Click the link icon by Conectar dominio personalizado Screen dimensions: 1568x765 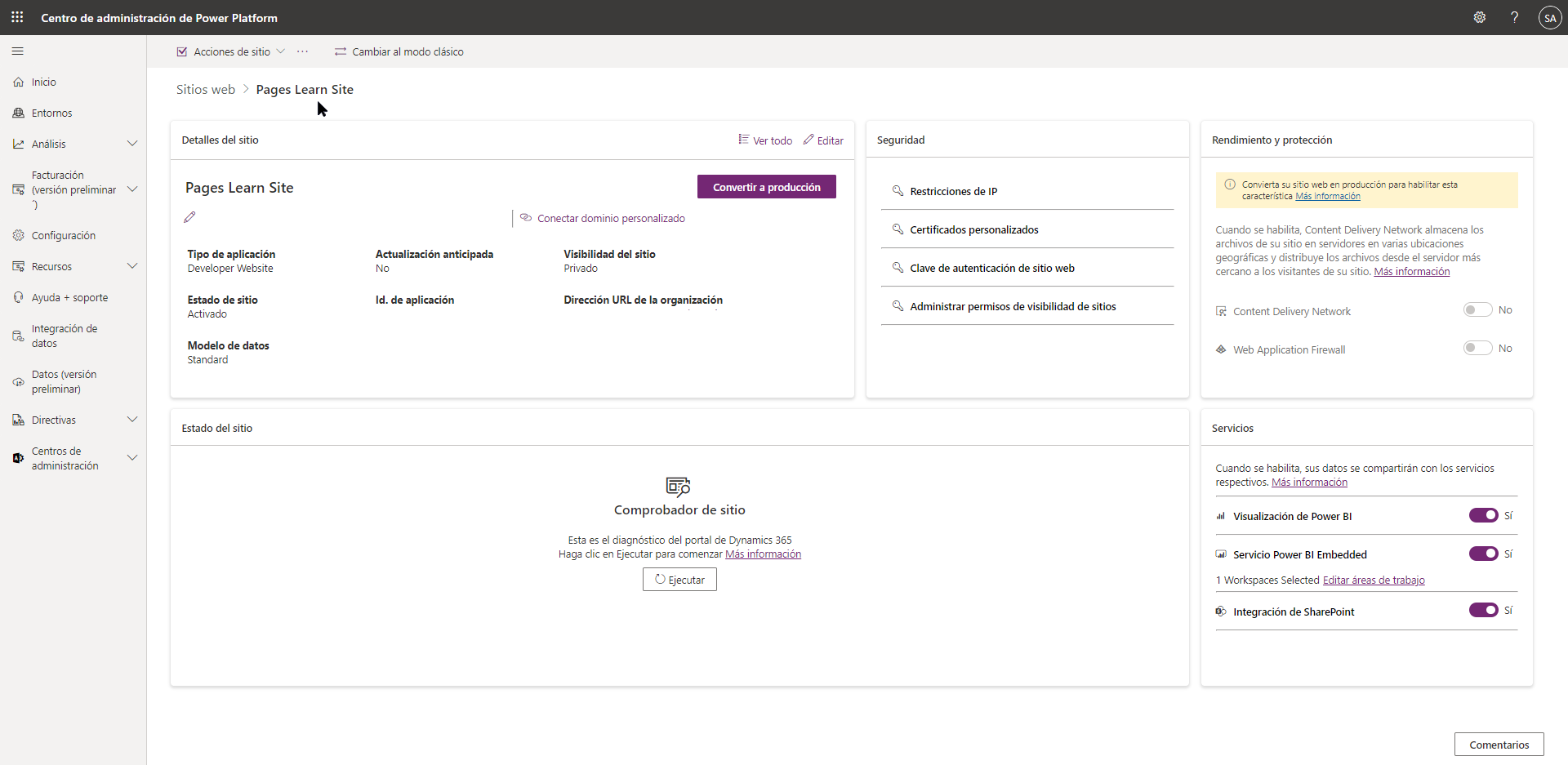[526, 217]
